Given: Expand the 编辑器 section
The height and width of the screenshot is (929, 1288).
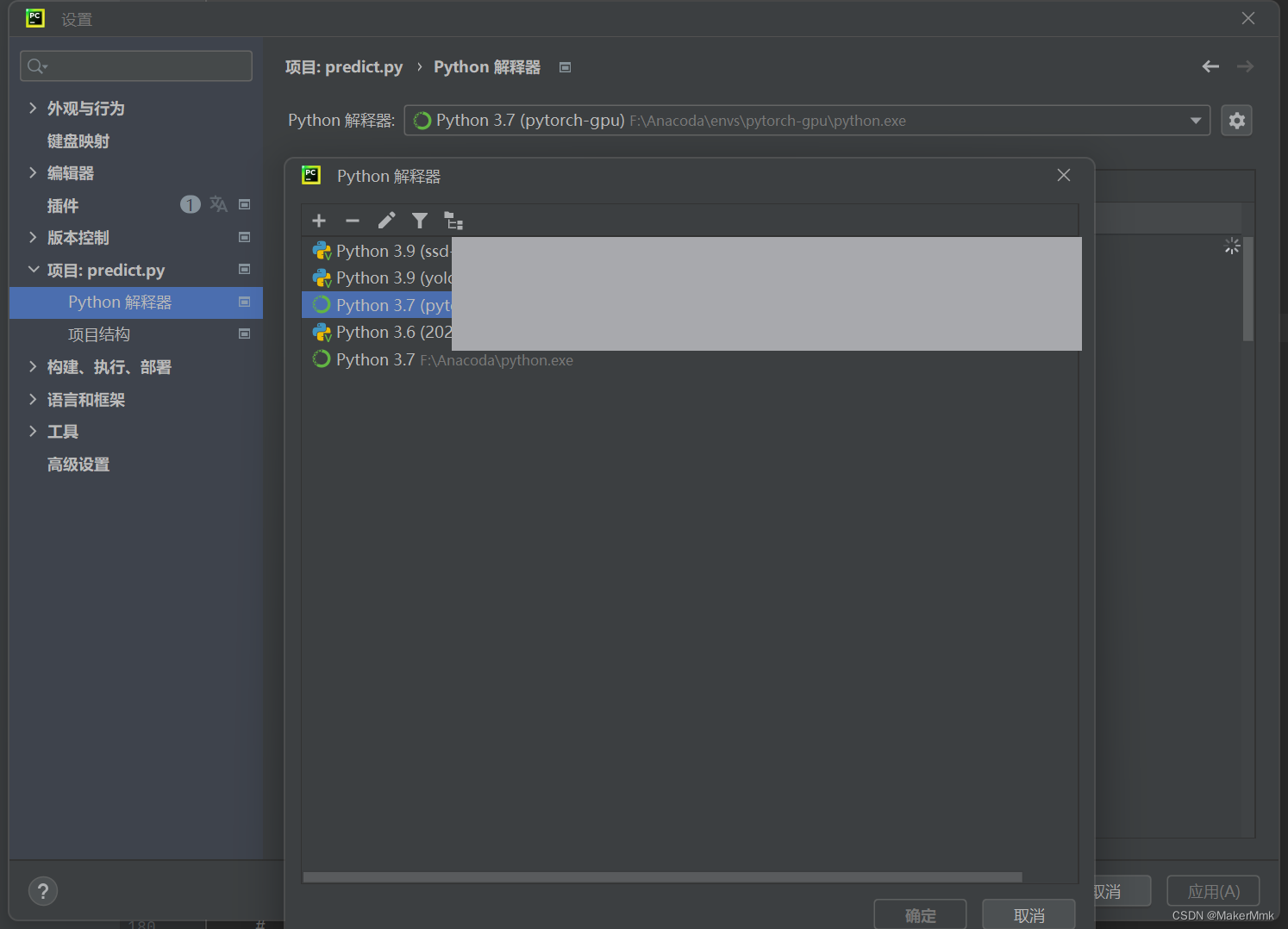Looking at the screenshot, I should (x=33, y=172).
